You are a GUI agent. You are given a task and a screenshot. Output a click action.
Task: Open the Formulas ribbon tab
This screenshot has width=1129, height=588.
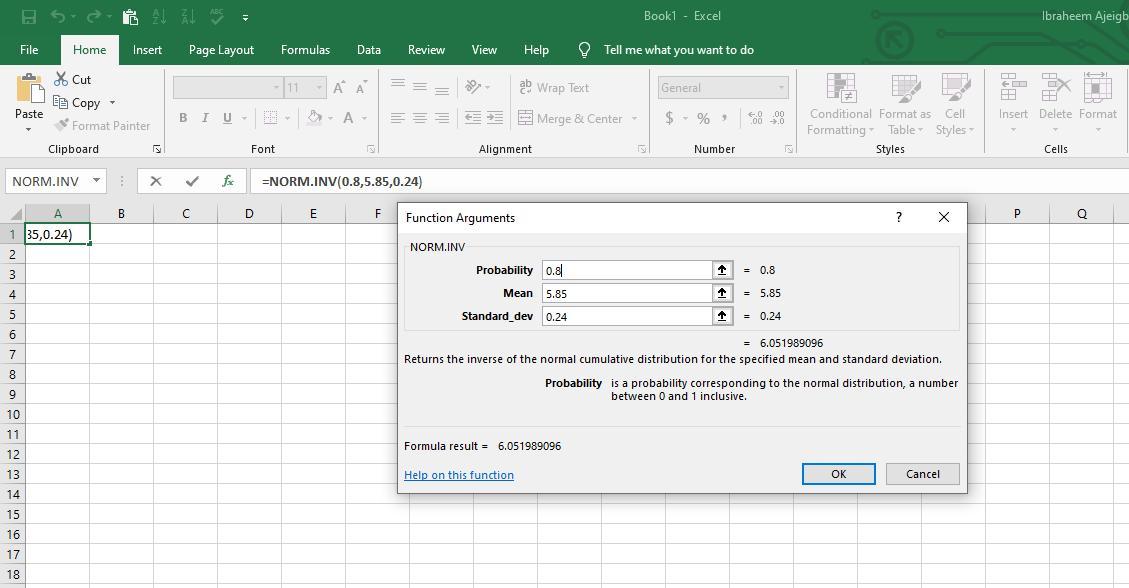point(305,50)
